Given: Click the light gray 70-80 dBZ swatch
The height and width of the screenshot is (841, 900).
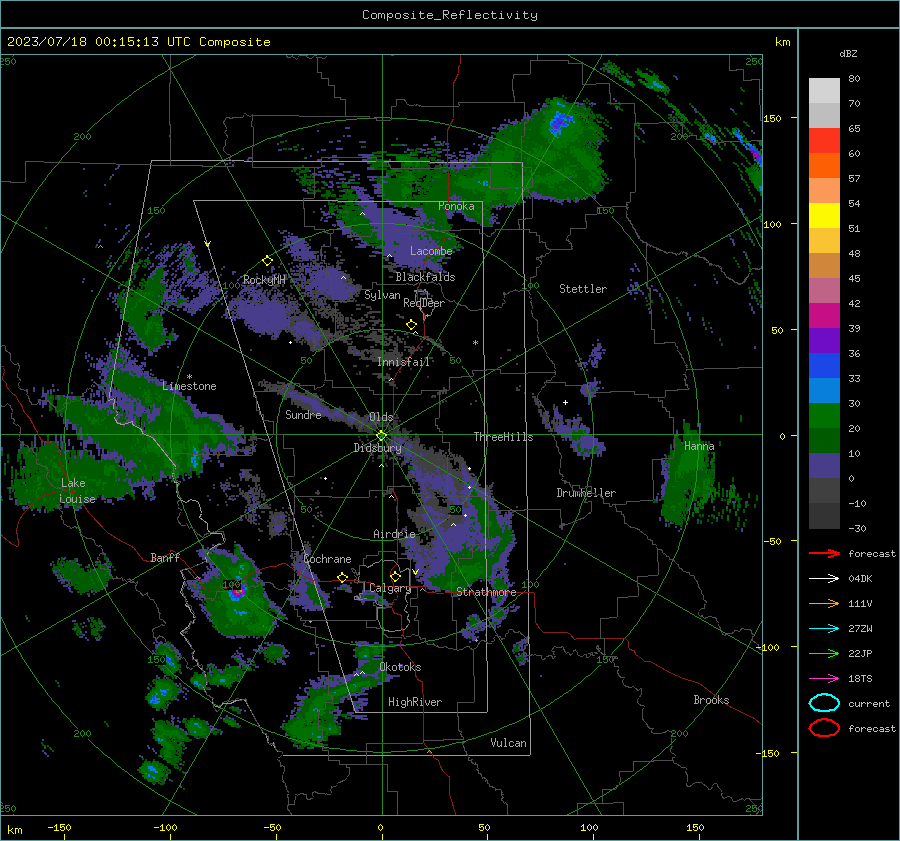Looking at the screenshot, I should (x=824, y=90).
